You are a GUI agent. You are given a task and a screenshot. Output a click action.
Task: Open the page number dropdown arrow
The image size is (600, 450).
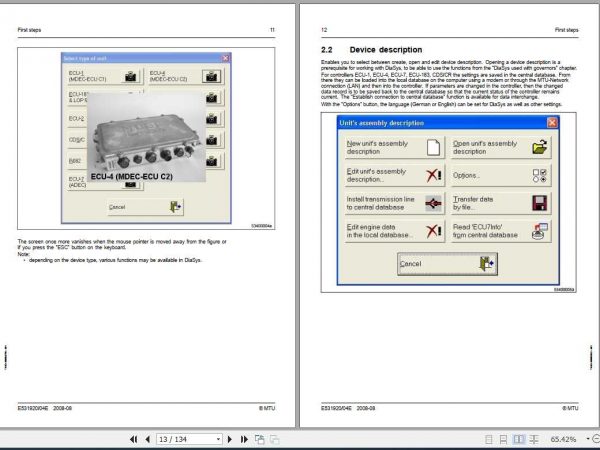(218, 439)
